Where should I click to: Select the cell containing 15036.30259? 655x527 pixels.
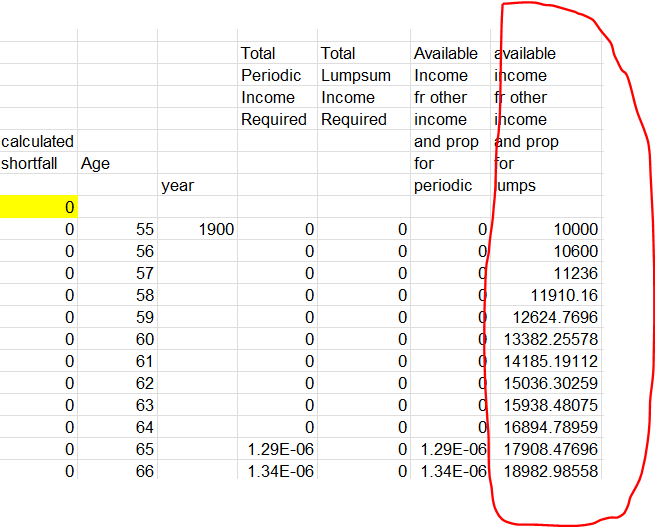point(546,383)
